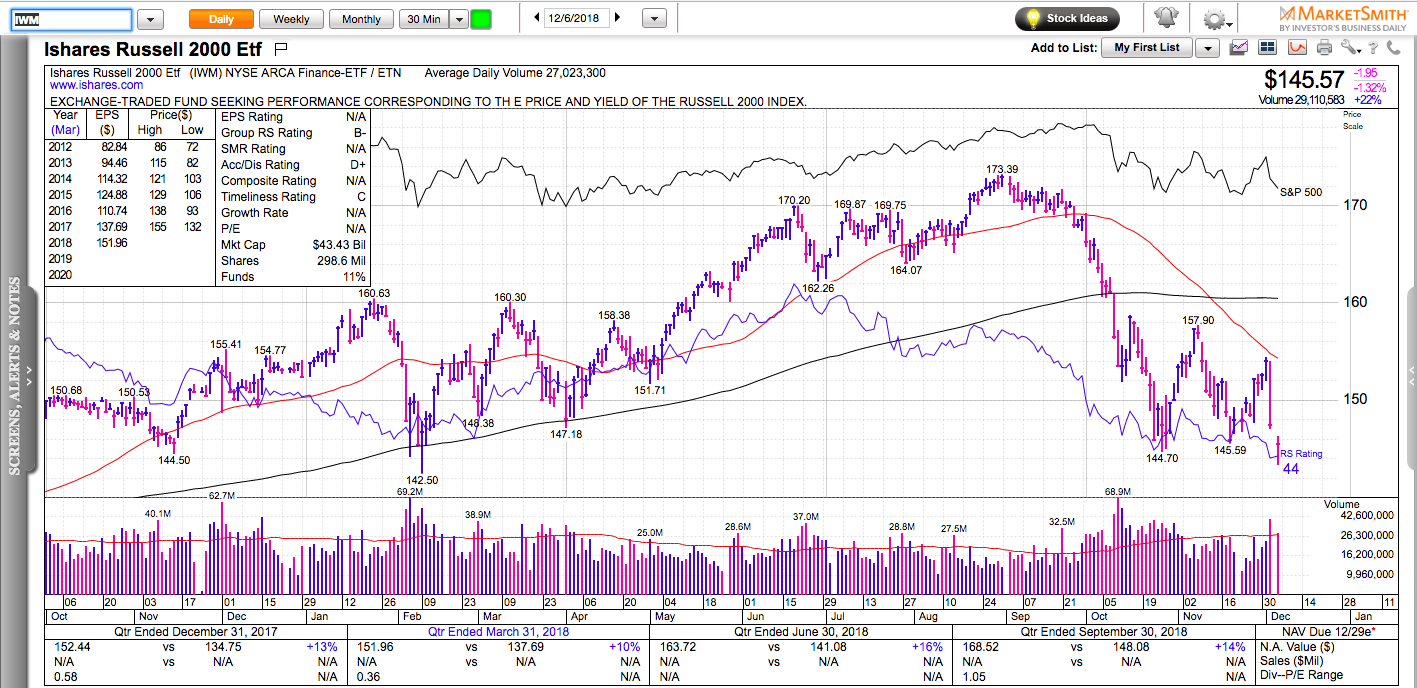Toggle the green real-time indicator square
Image resolution: width=1417 pixels, height=688 pixels.
481,19
